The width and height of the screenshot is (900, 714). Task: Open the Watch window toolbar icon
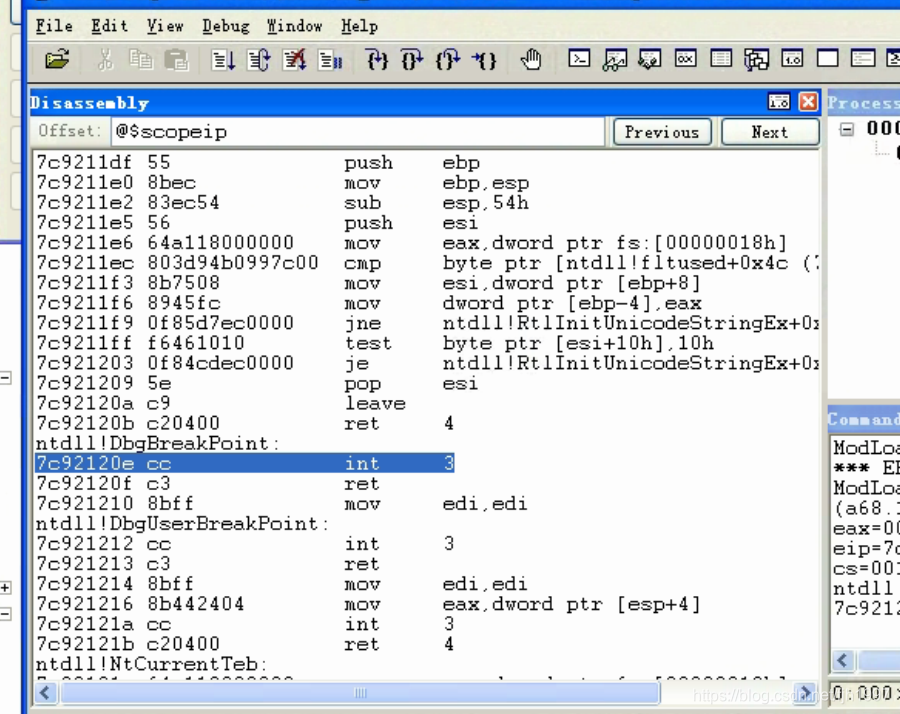pyautogui.click(x=614, y=60)
